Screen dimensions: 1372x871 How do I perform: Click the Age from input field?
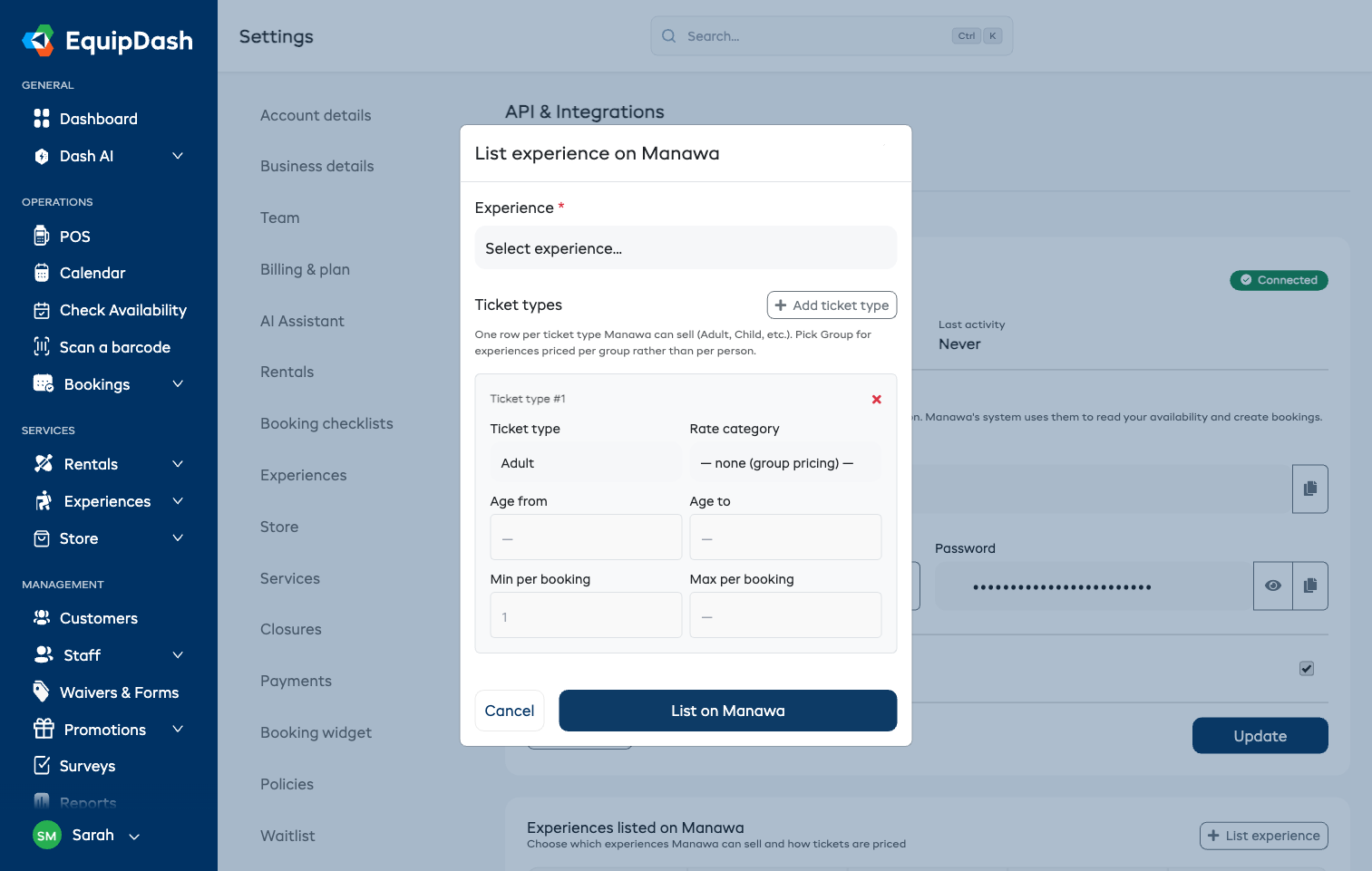586,537
